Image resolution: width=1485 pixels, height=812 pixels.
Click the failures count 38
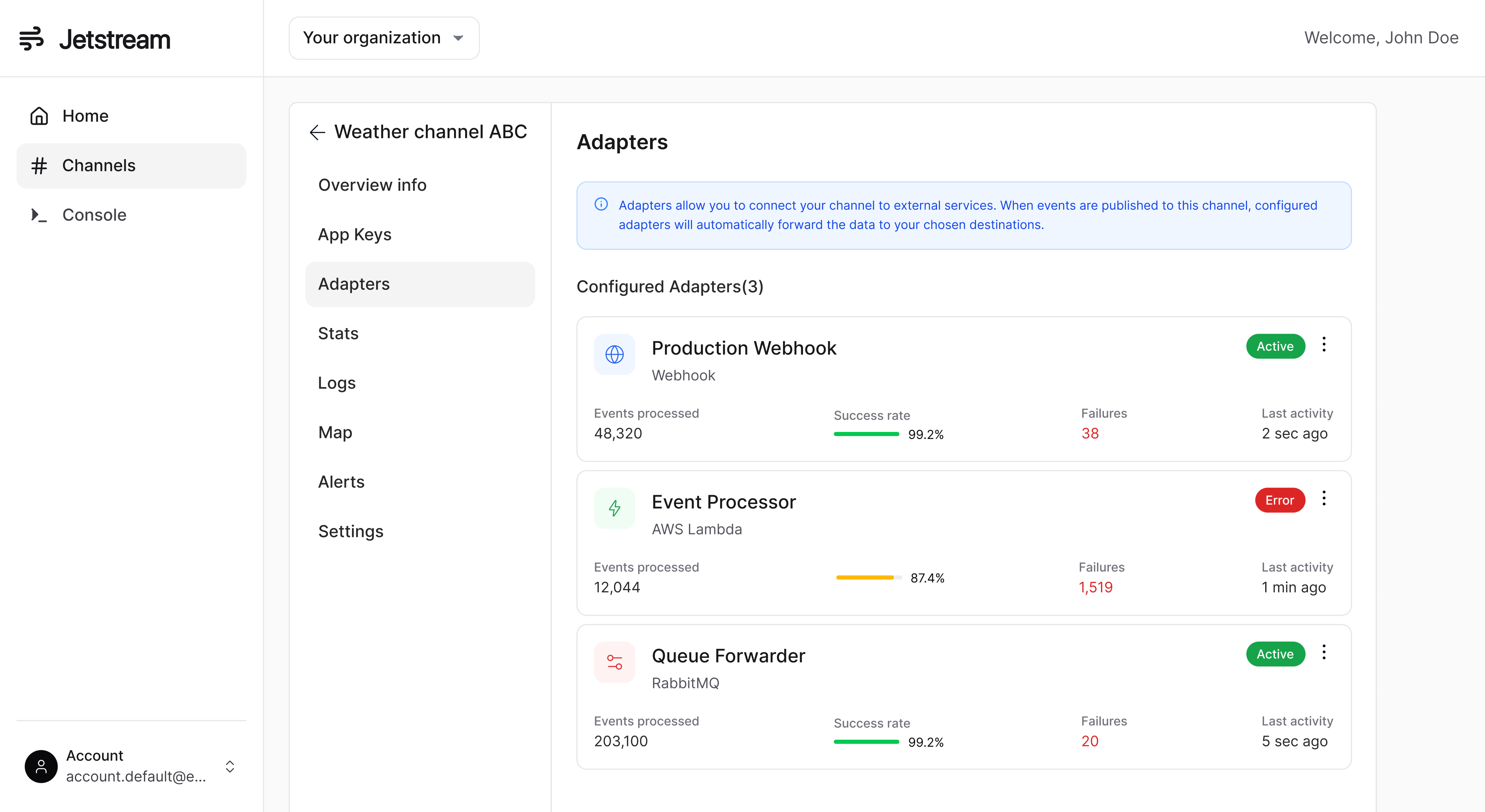[1090, 433]
